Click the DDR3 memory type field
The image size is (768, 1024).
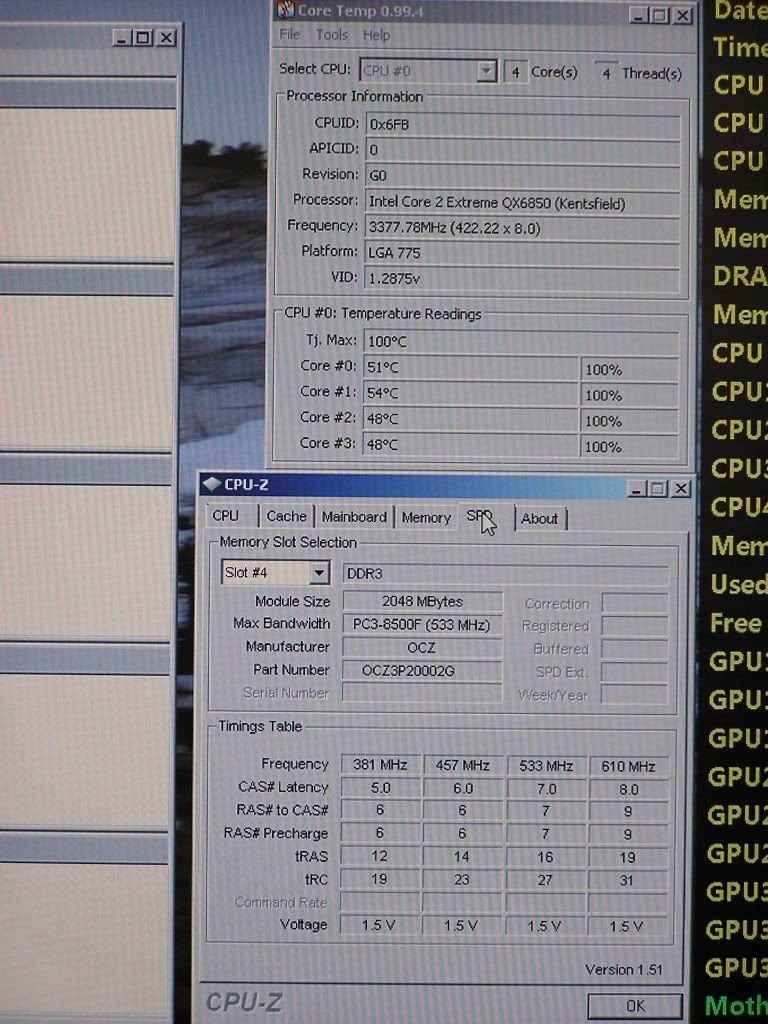pyautogui.click(x=505, y=574)
